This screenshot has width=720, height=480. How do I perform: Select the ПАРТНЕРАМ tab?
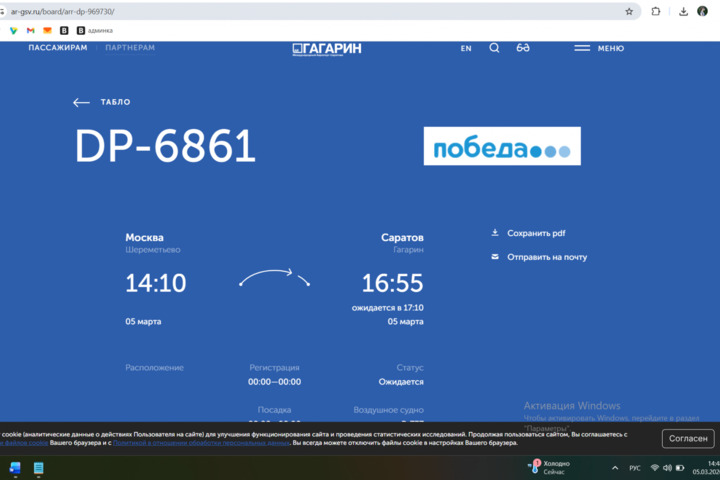130,48
